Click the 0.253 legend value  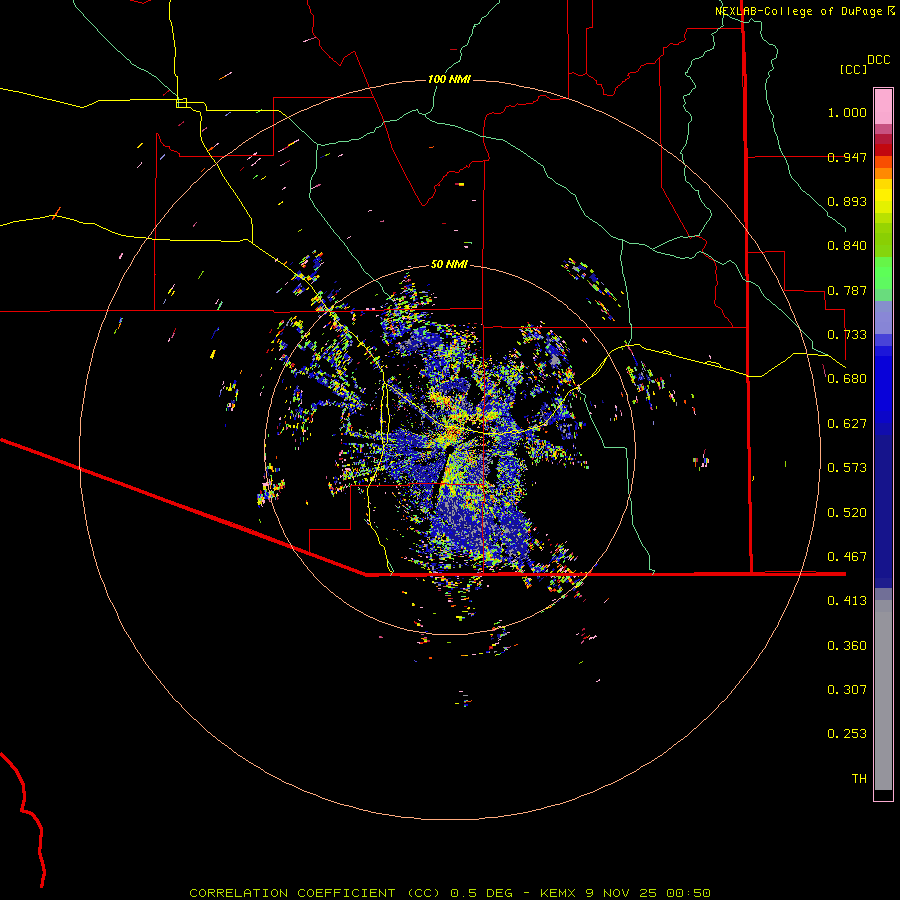pyautogui.click(x=847, y=734)
